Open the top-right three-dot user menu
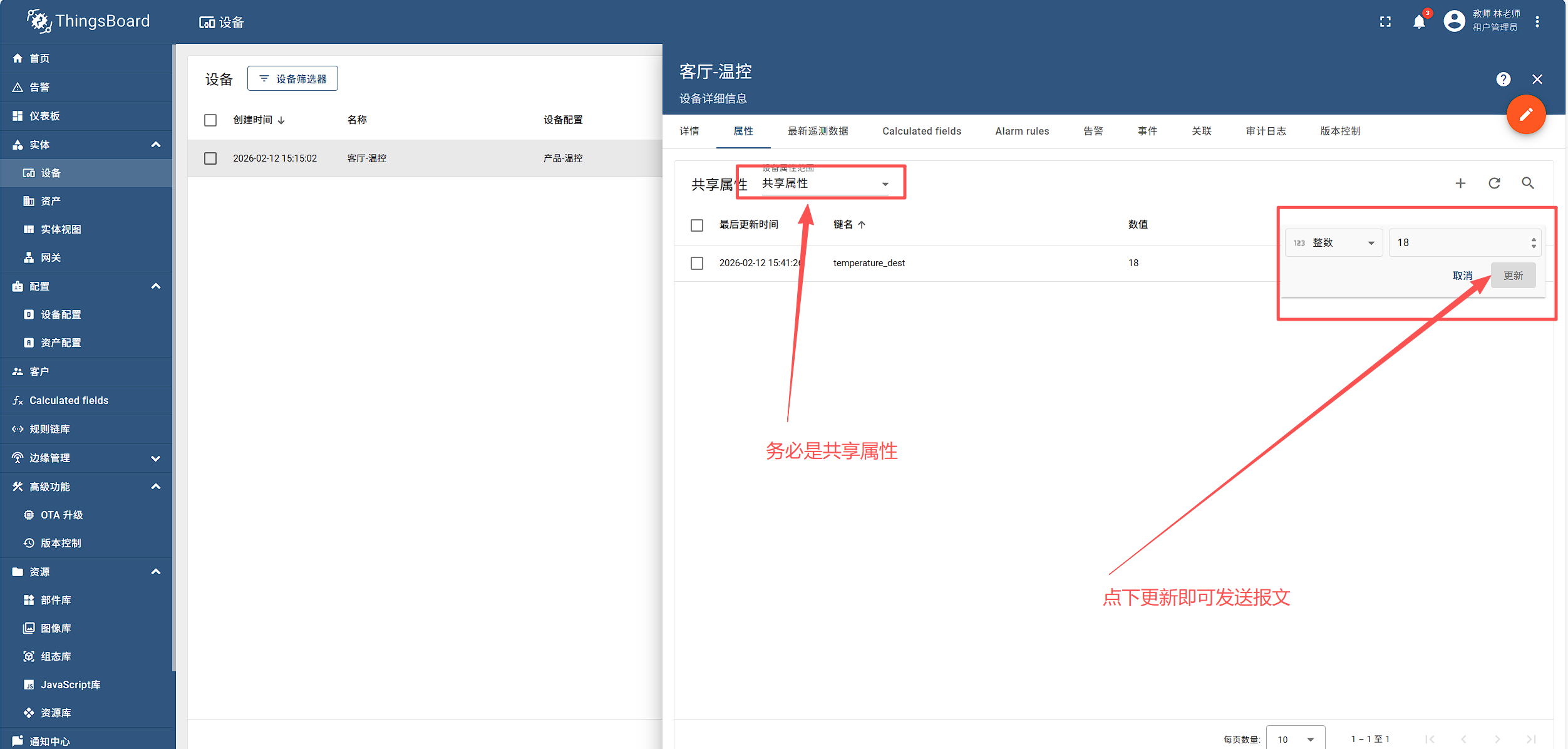1568x749 pixels. click(x=1537, y=22)
